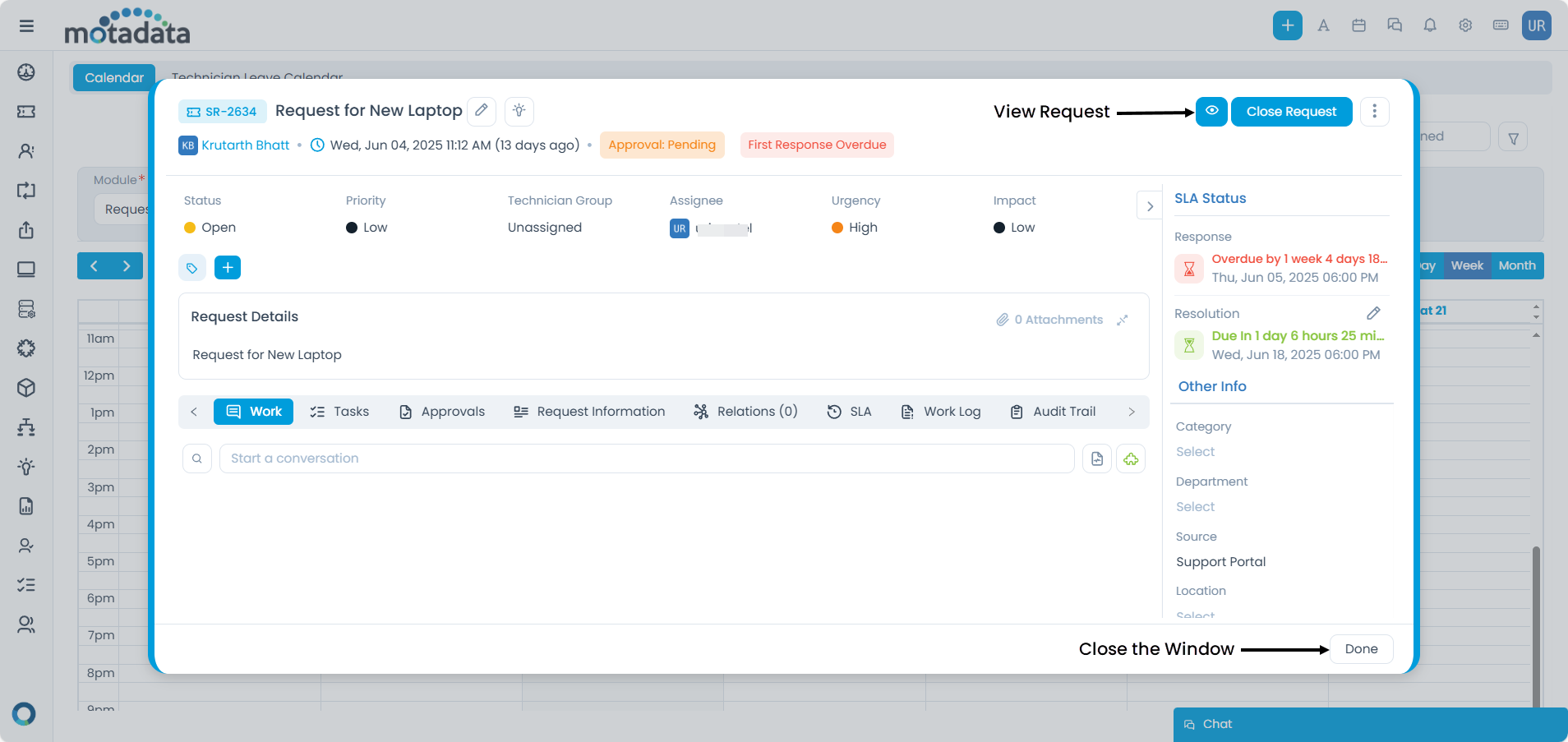
Task: Click the blue plus button beside tag
Action: 228,268
